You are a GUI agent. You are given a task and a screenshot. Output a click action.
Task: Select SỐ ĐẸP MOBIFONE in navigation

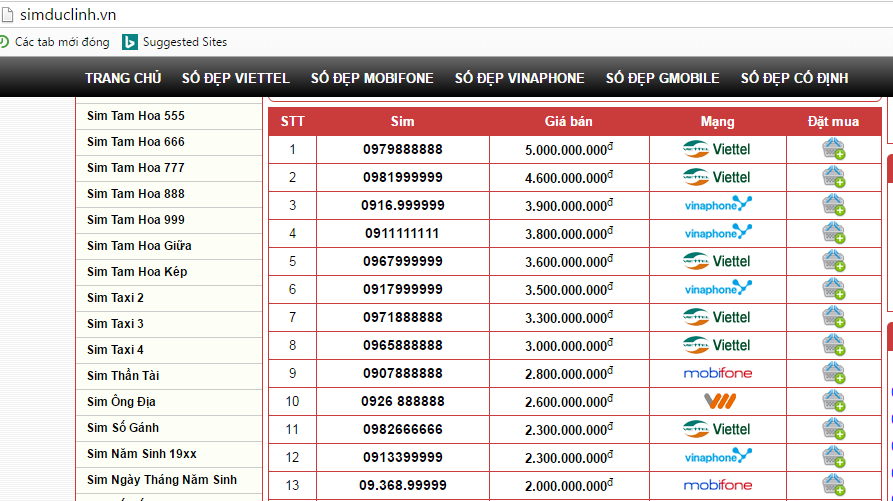coord(372,78)
